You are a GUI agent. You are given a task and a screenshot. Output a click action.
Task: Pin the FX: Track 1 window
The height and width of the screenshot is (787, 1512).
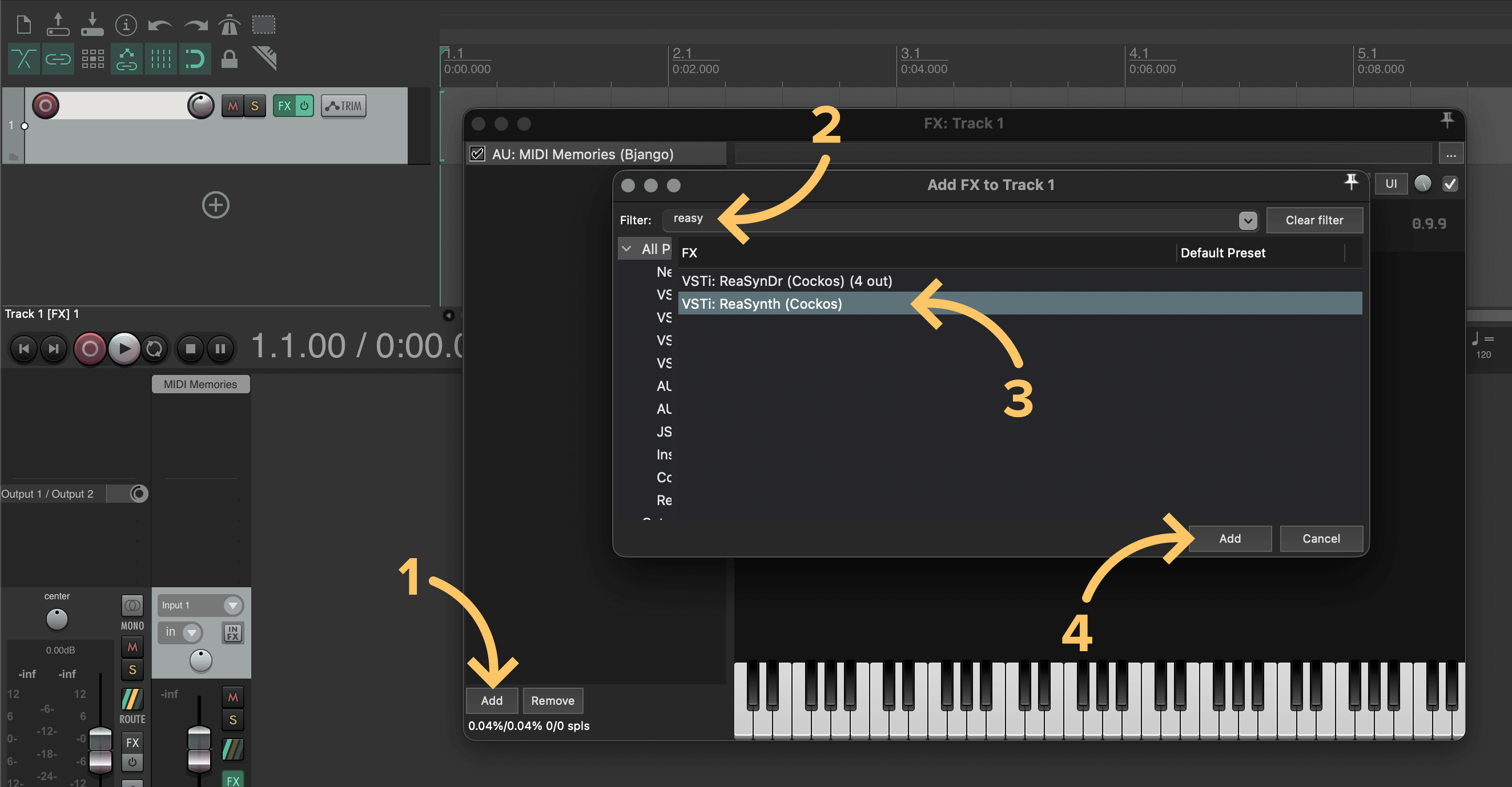pyautogui.click(x=1447, y=120)
